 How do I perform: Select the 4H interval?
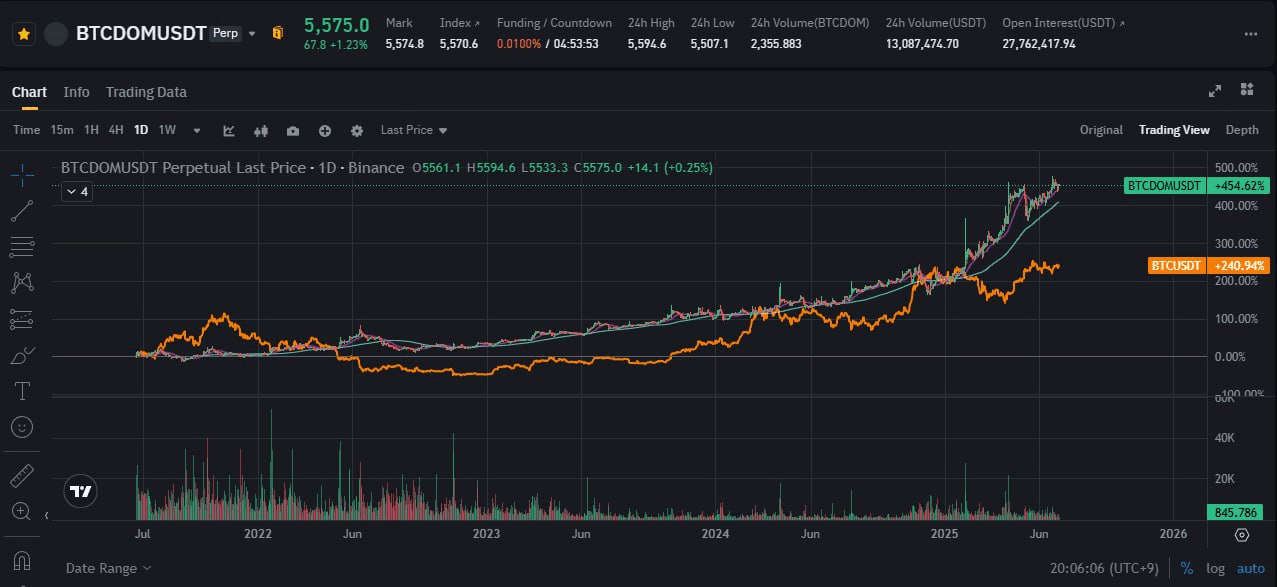(x=116, y=130)
